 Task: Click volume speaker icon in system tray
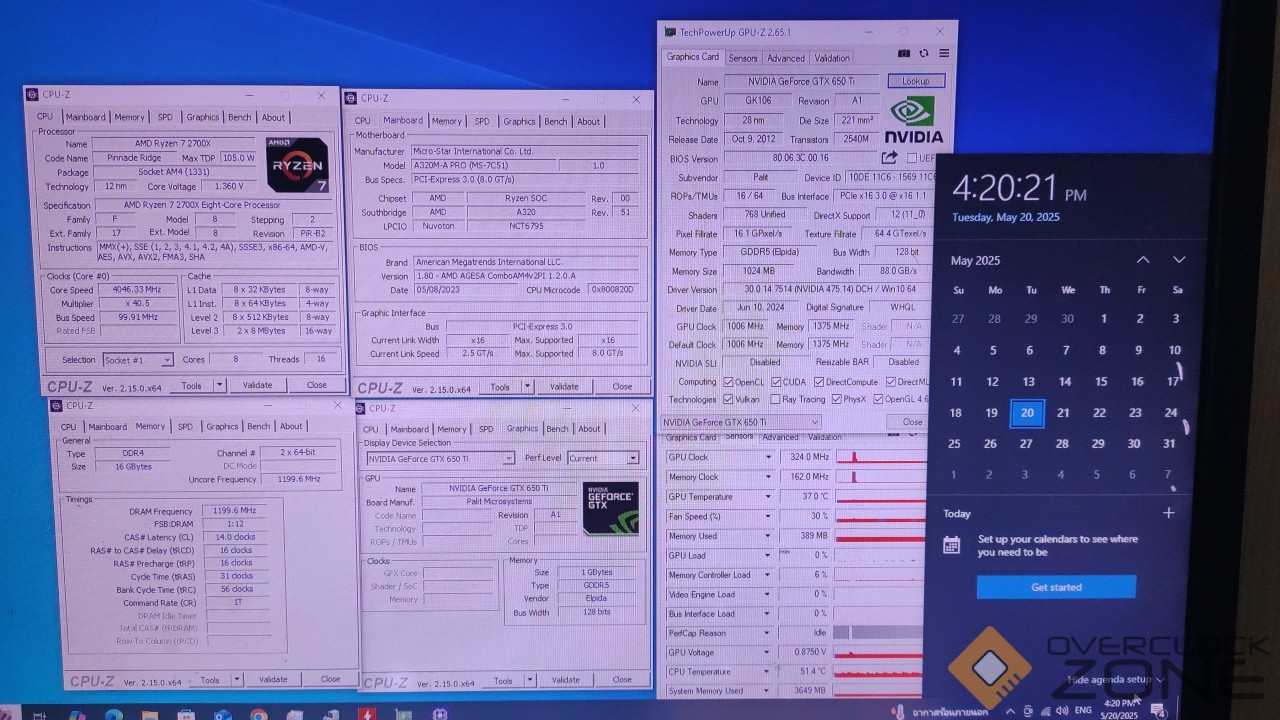(x=1063, y=711)
